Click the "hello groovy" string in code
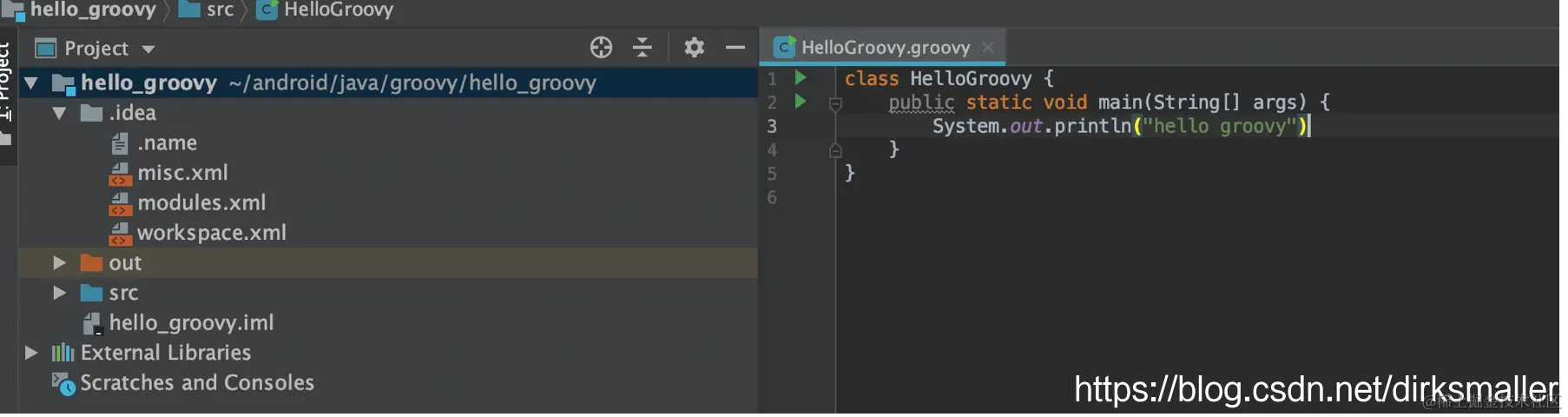 click(x=1219, y=126)
